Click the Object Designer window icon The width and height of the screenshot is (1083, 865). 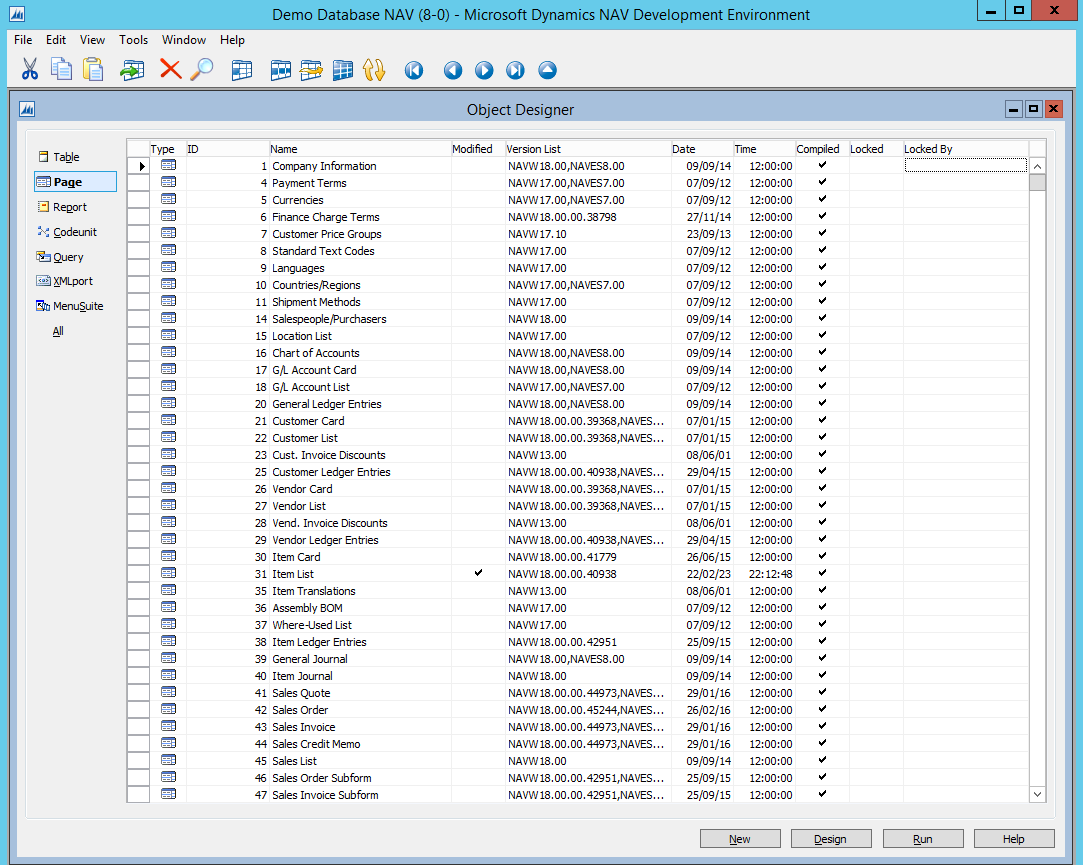pos(27,109)
